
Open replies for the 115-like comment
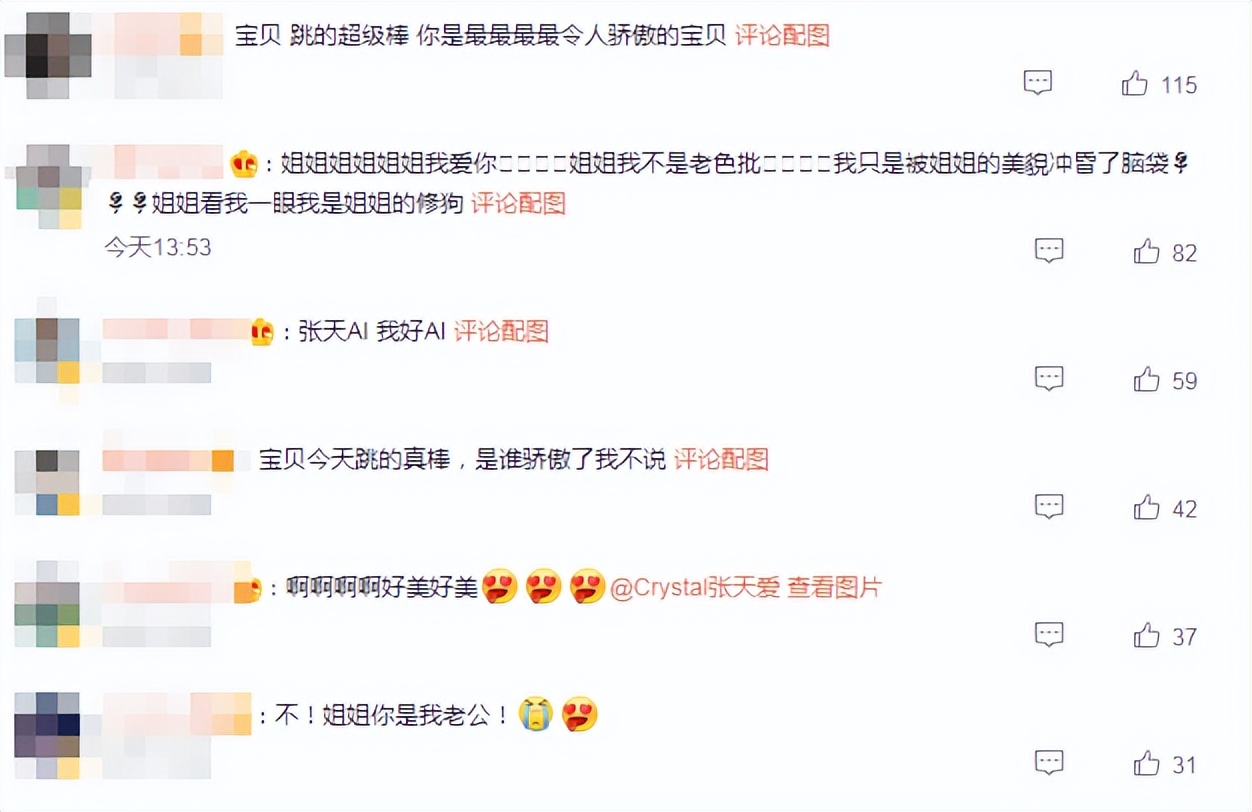click(1038, 83)
